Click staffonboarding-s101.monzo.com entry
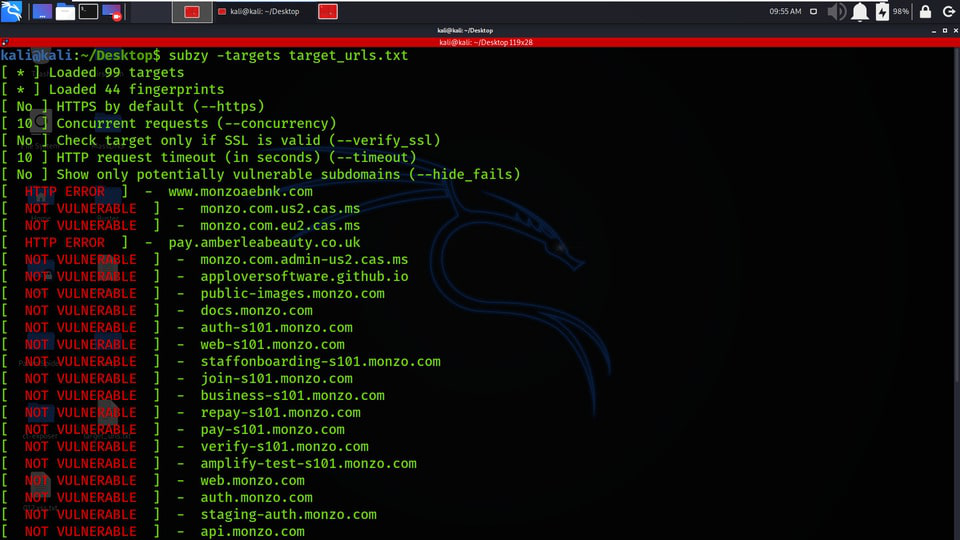The image size is (960, 540). pyautogui.click(x=320, y=362)
